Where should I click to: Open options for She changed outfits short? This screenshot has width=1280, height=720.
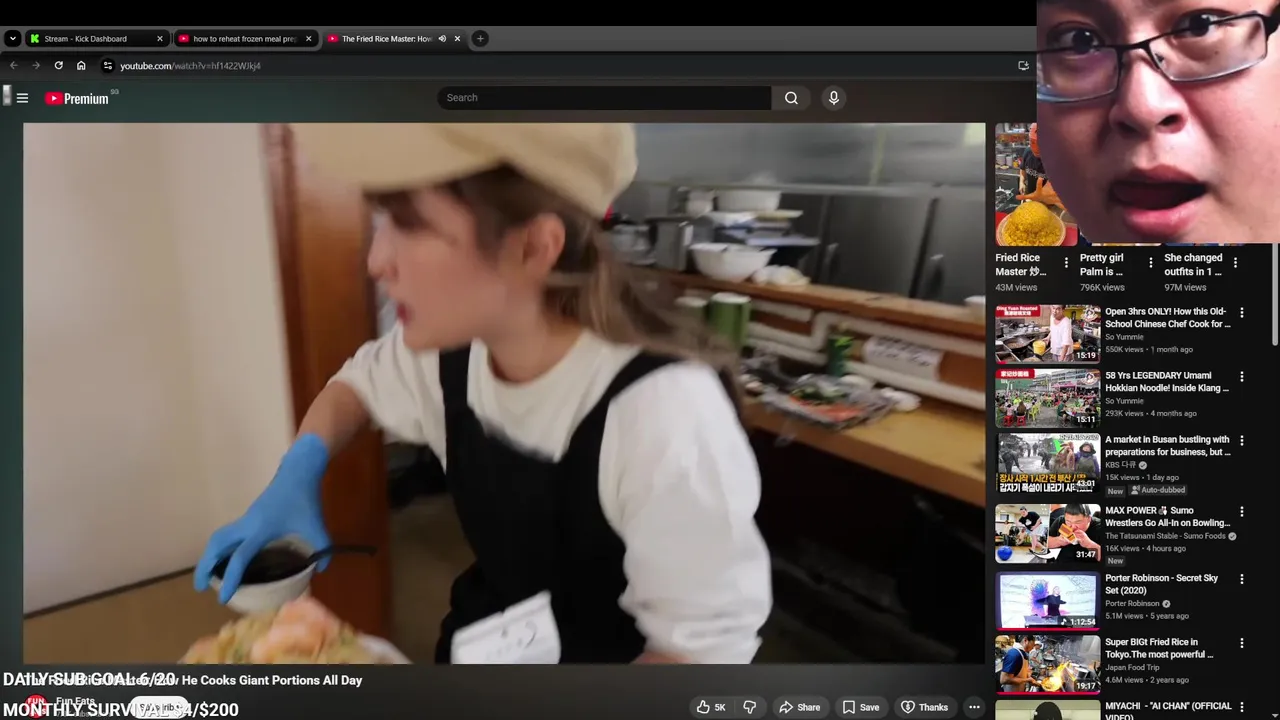[1235, 263]
